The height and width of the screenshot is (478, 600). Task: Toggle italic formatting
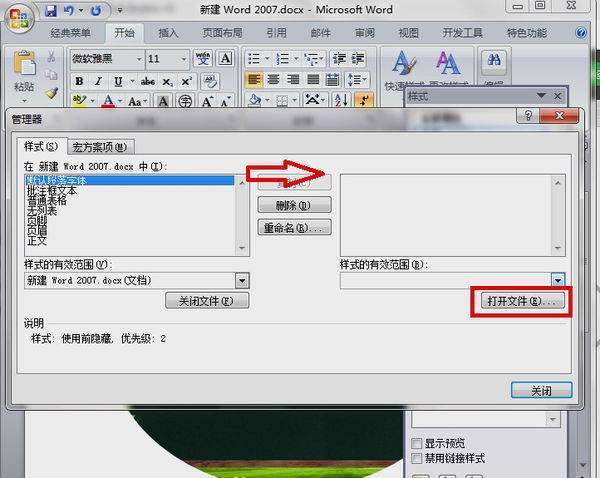pos(99,81)
